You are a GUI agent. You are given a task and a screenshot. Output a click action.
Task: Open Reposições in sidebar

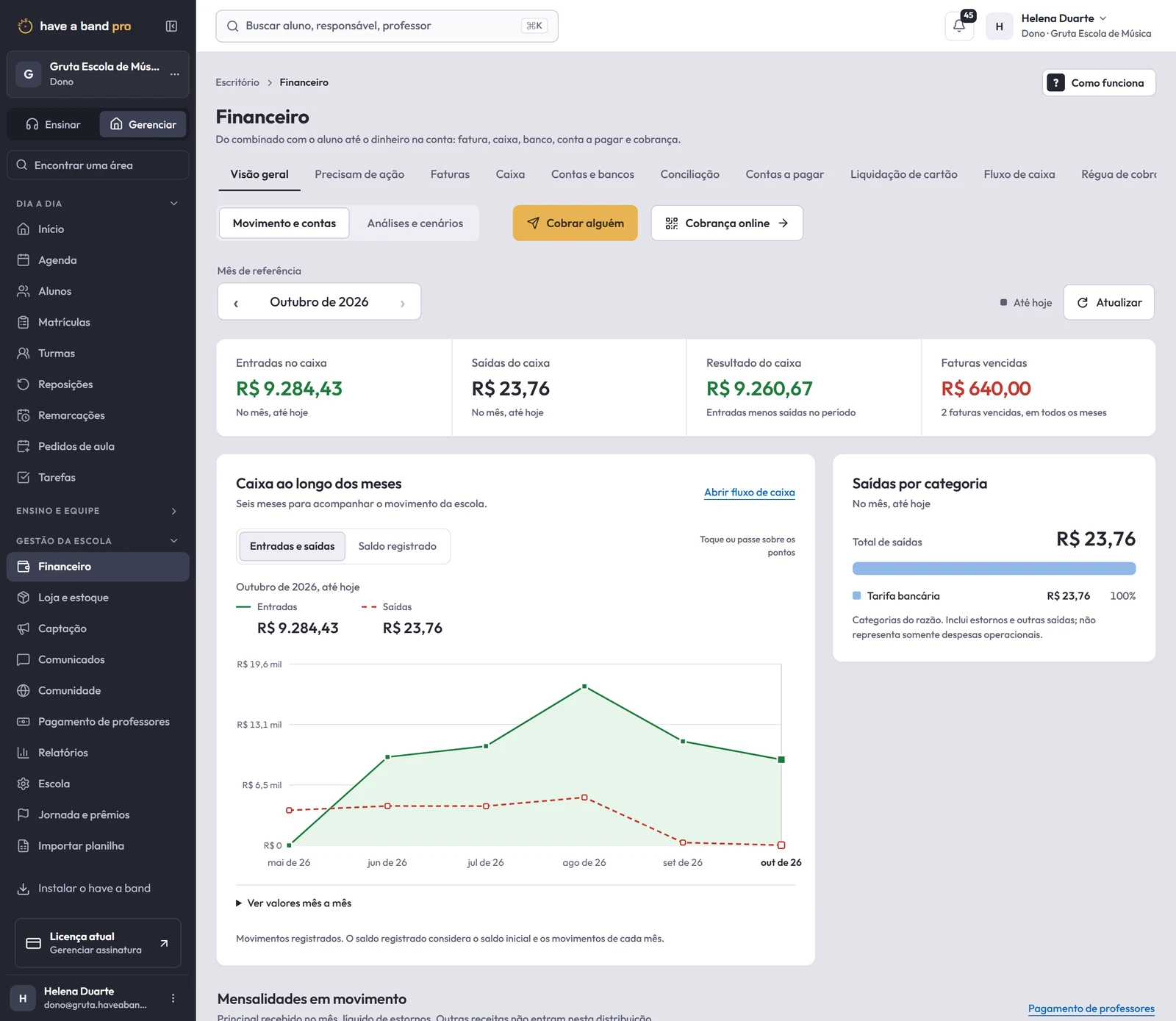click(98, 384)
